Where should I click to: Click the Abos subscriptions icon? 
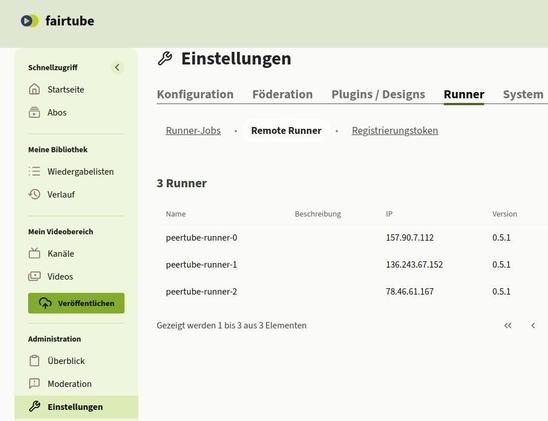[x=34, y=112]
